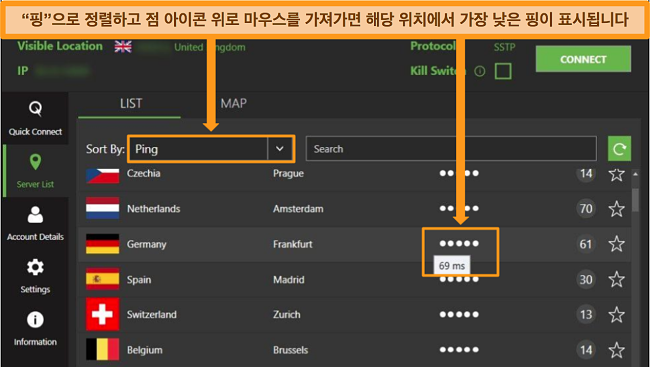Favorite the Germany Frankfurt server
Screen dimensions: 650x367
(616, 244)
